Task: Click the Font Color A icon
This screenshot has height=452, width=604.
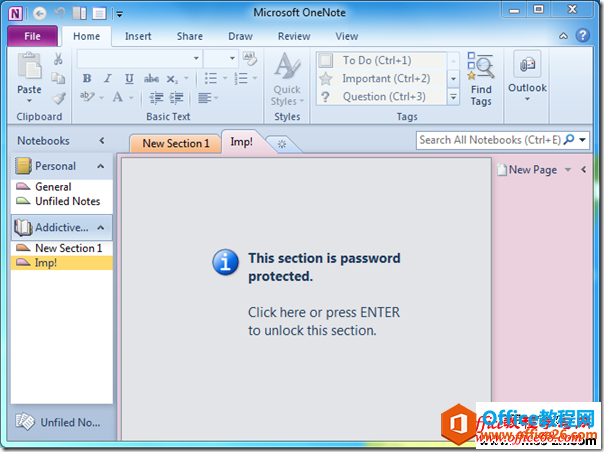Action: click(x=117, y=97)
